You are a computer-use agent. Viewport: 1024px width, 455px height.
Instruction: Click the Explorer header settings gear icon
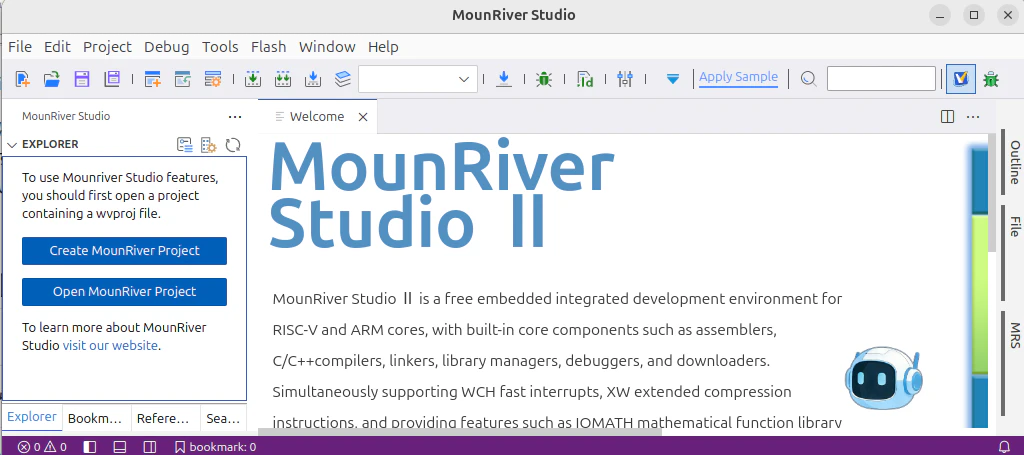(x=208, y=145)
